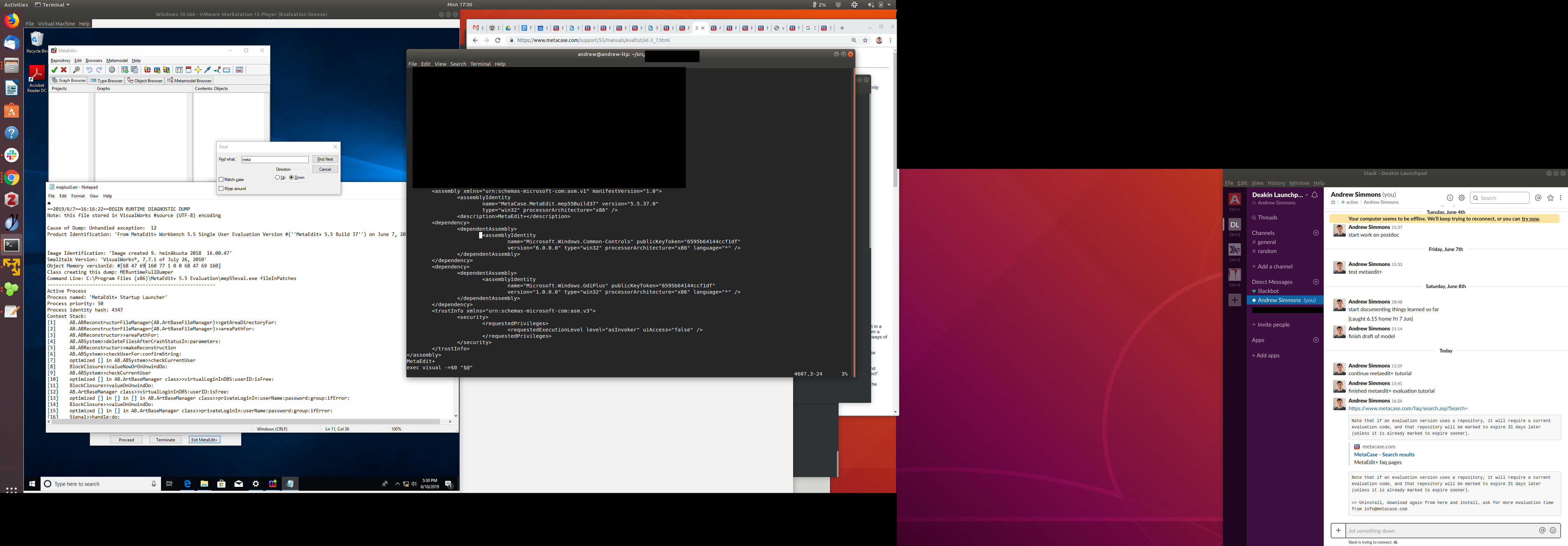This screenshot has width=1568, height=546.
Task: Open Slack mentions via the @ icon
Action: (1538, 198)
